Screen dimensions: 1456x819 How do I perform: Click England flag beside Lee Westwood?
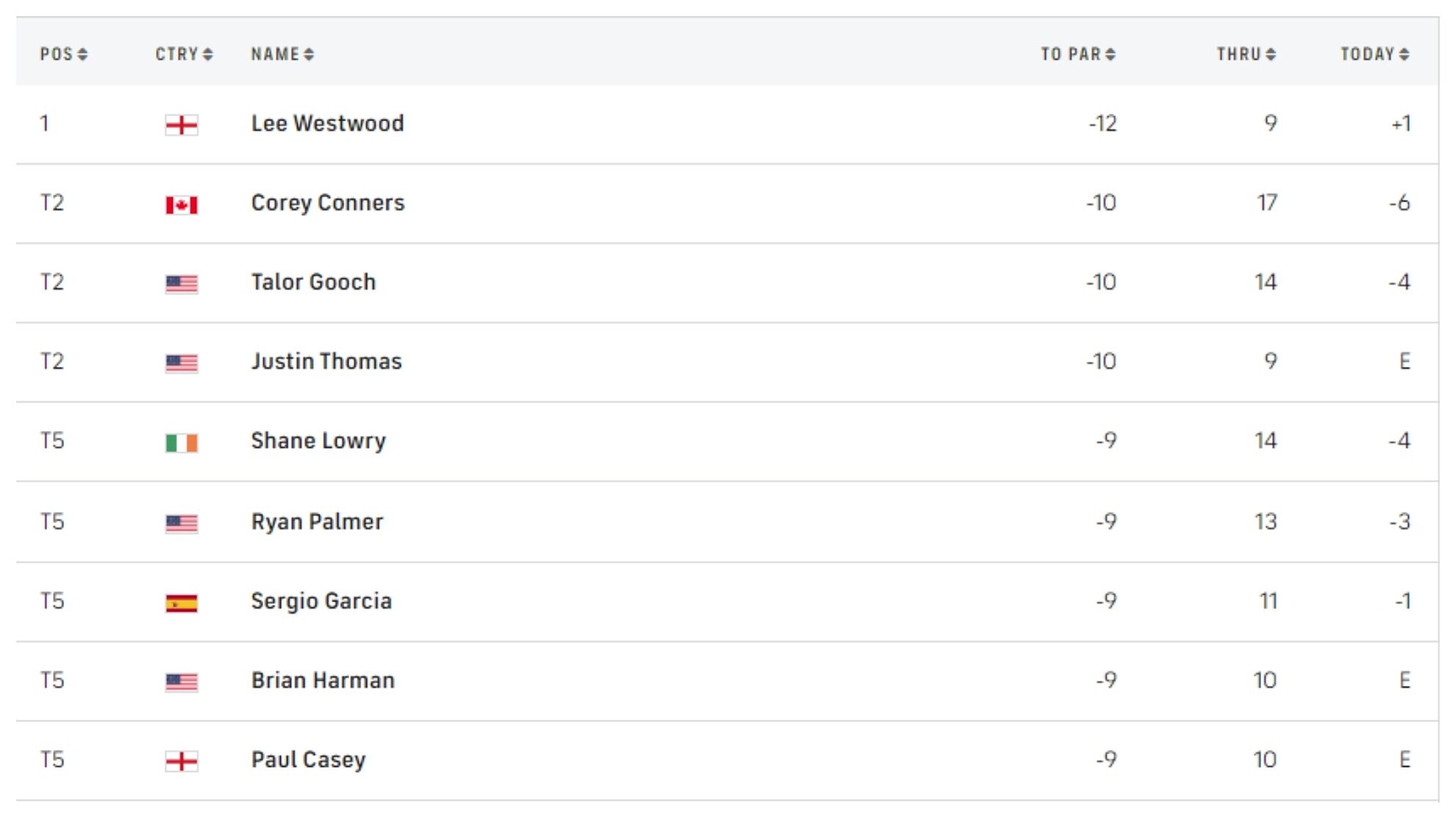(x=181, y=125)
